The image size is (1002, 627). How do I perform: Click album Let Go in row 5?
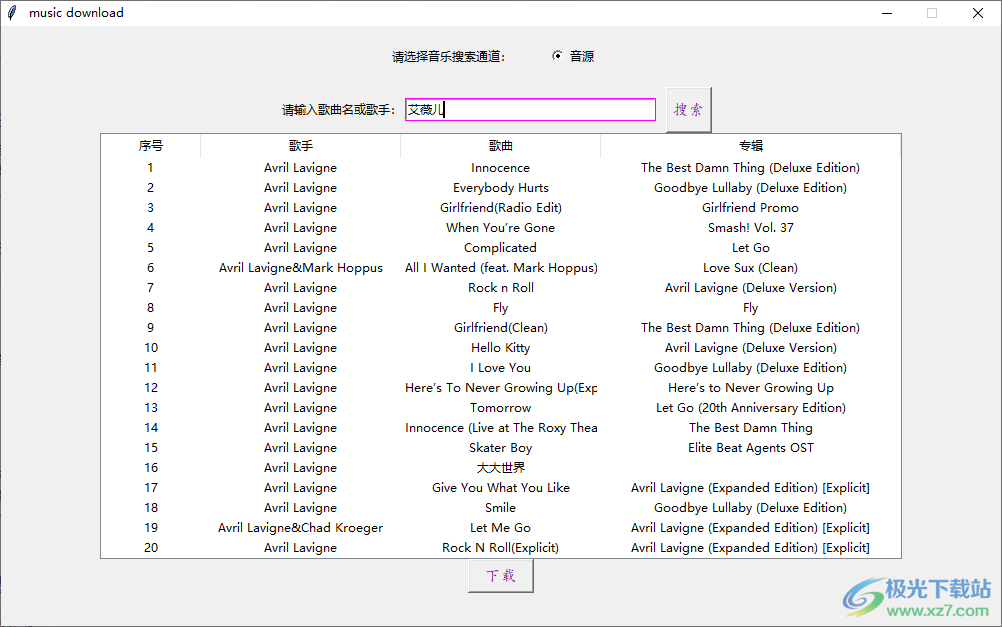pyautogui.click(x=751, y=248)
